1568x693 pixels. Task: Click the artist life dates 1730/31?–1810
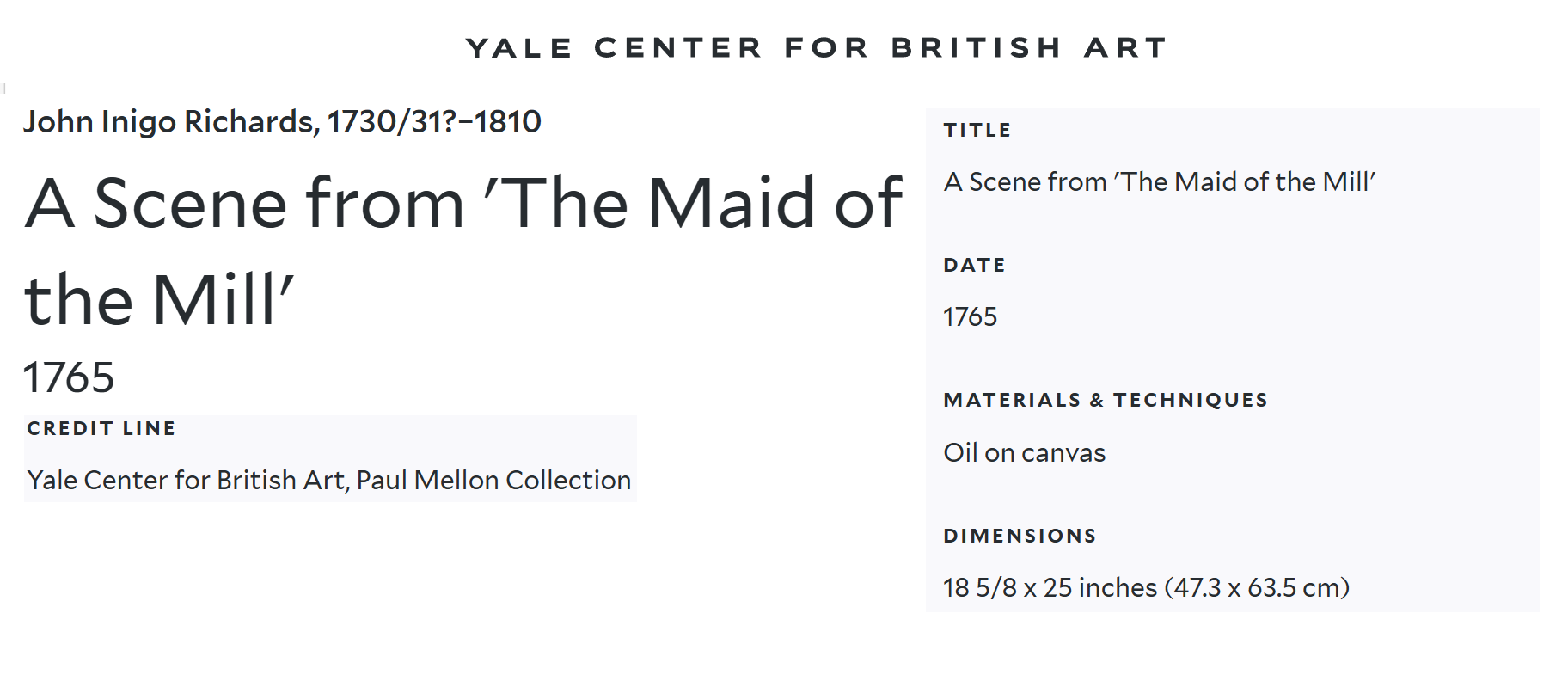point(434,122)
